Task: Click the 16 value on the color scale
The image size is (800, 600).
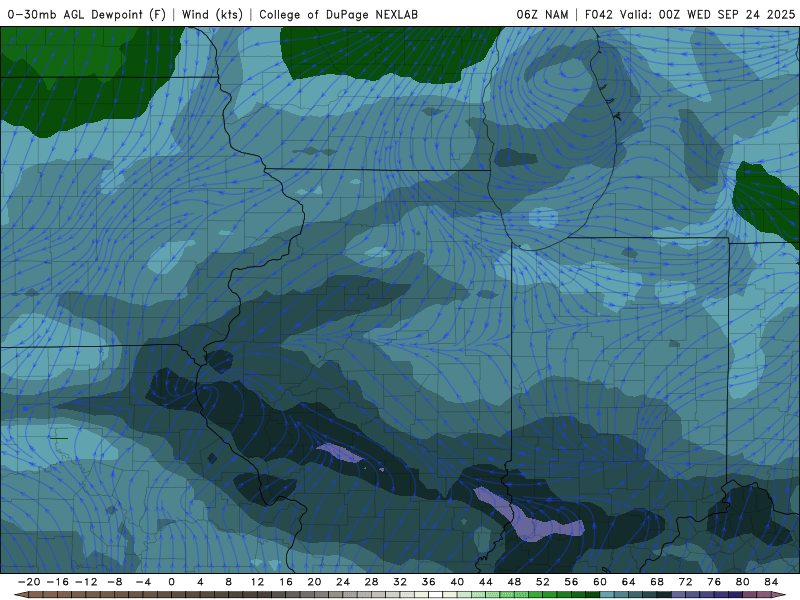Action: click(286, 582)
